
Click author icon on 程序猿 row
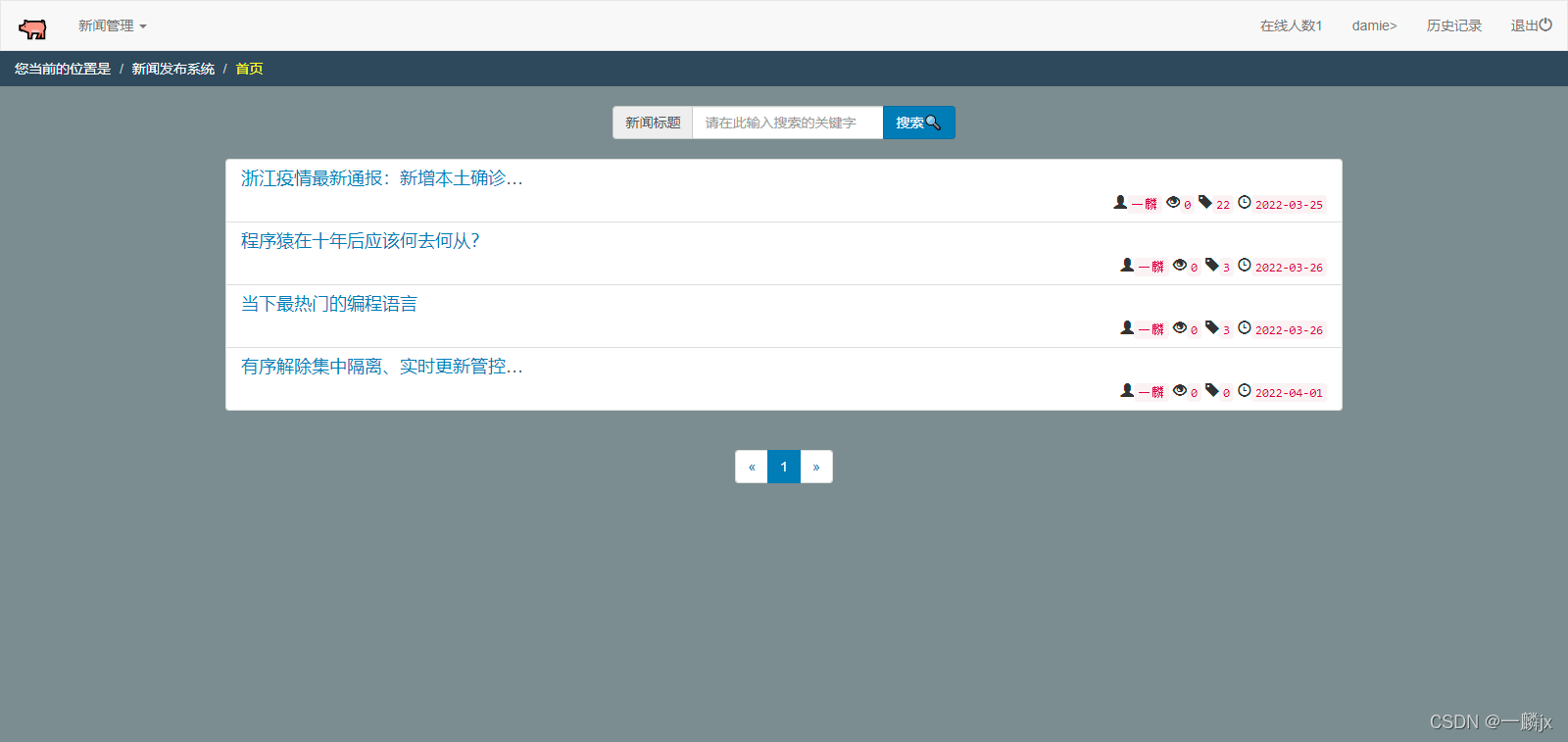[x=1127, y=265]
